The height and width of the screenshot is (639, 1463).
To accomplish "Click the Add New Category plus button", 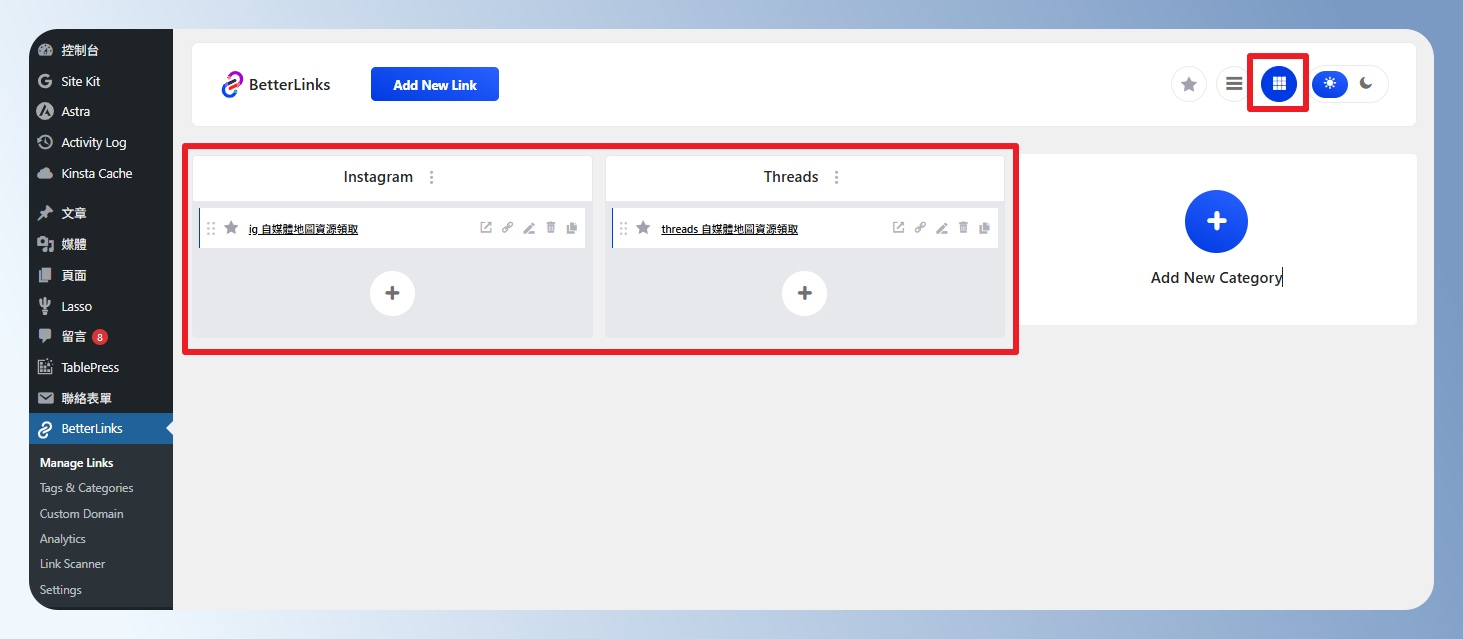I will [x=1216, y=221].
